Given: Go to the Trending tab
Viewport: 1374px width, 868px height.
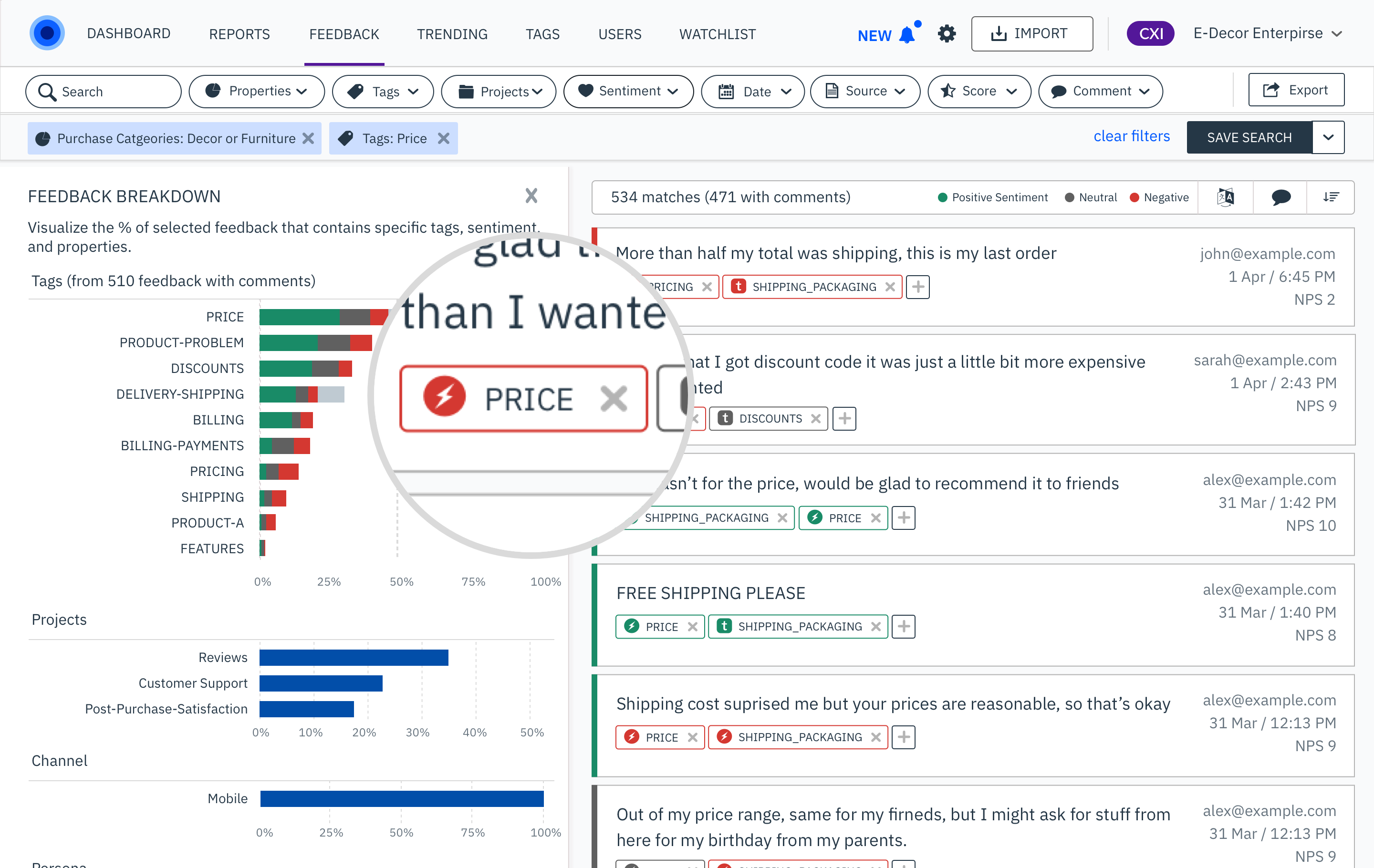Looking at the screenshot, I should tap(452, 34).
